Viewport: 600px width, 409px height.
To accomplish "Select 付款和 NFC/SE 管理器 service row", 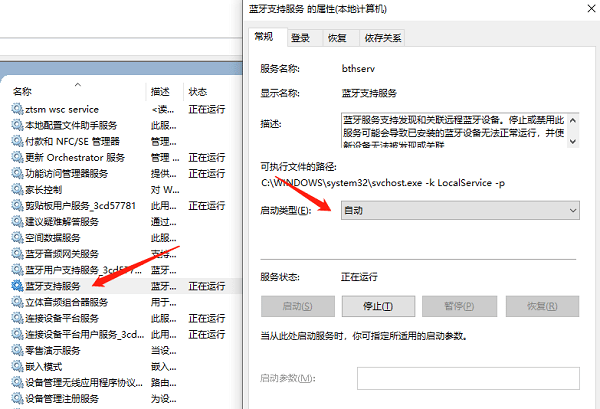I will (x=72, y=141).
